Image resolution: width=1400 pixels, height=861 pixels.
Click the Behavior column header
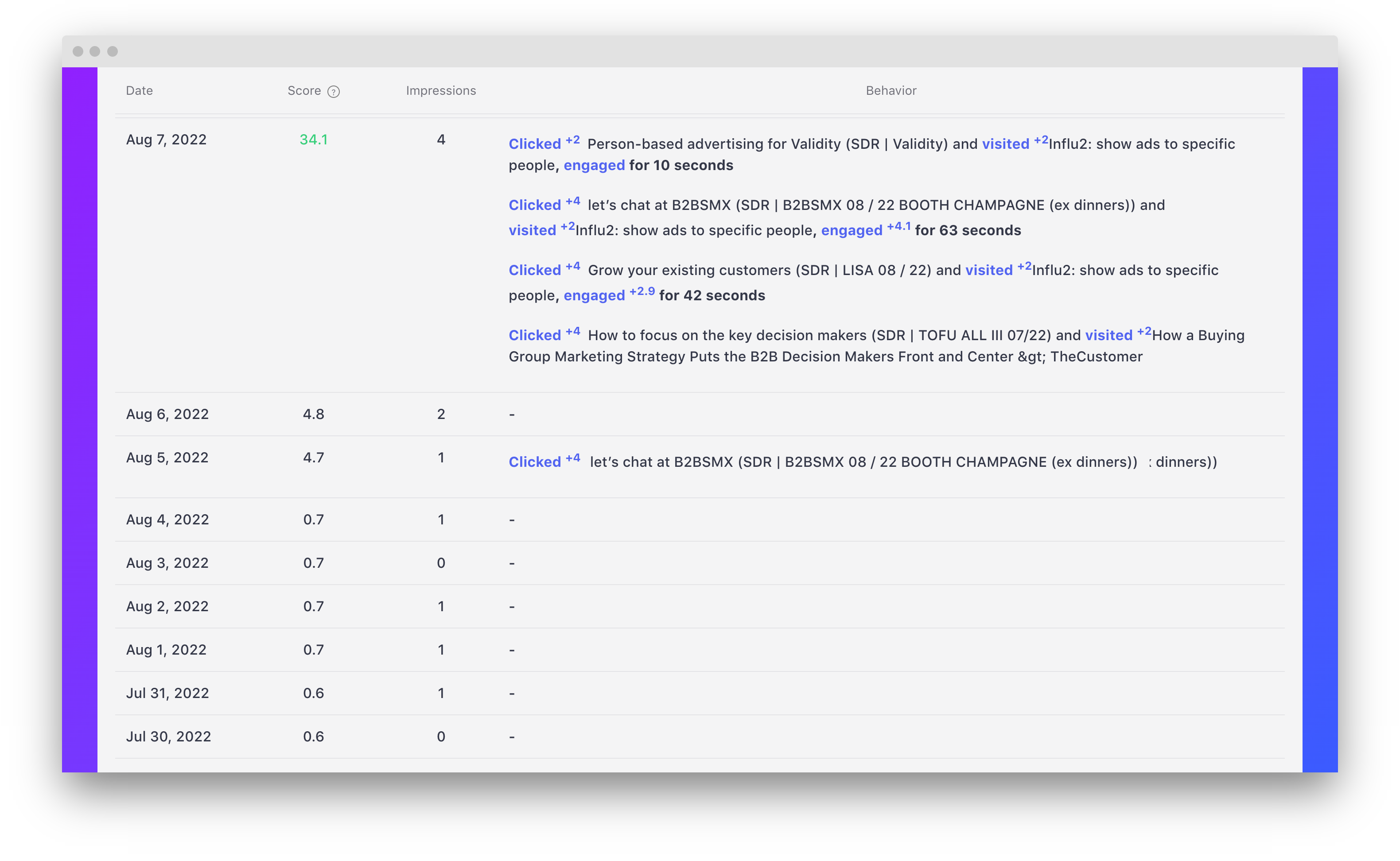pyautogui.click(x=891, y=90)
